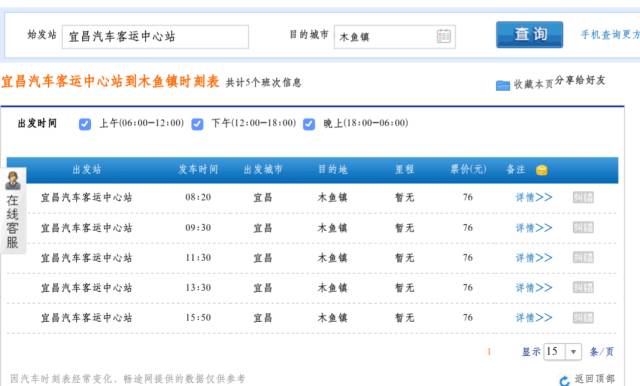640x386 pixels.
Task: Click station name in the 15:50 row
Action: pos(87,318)
